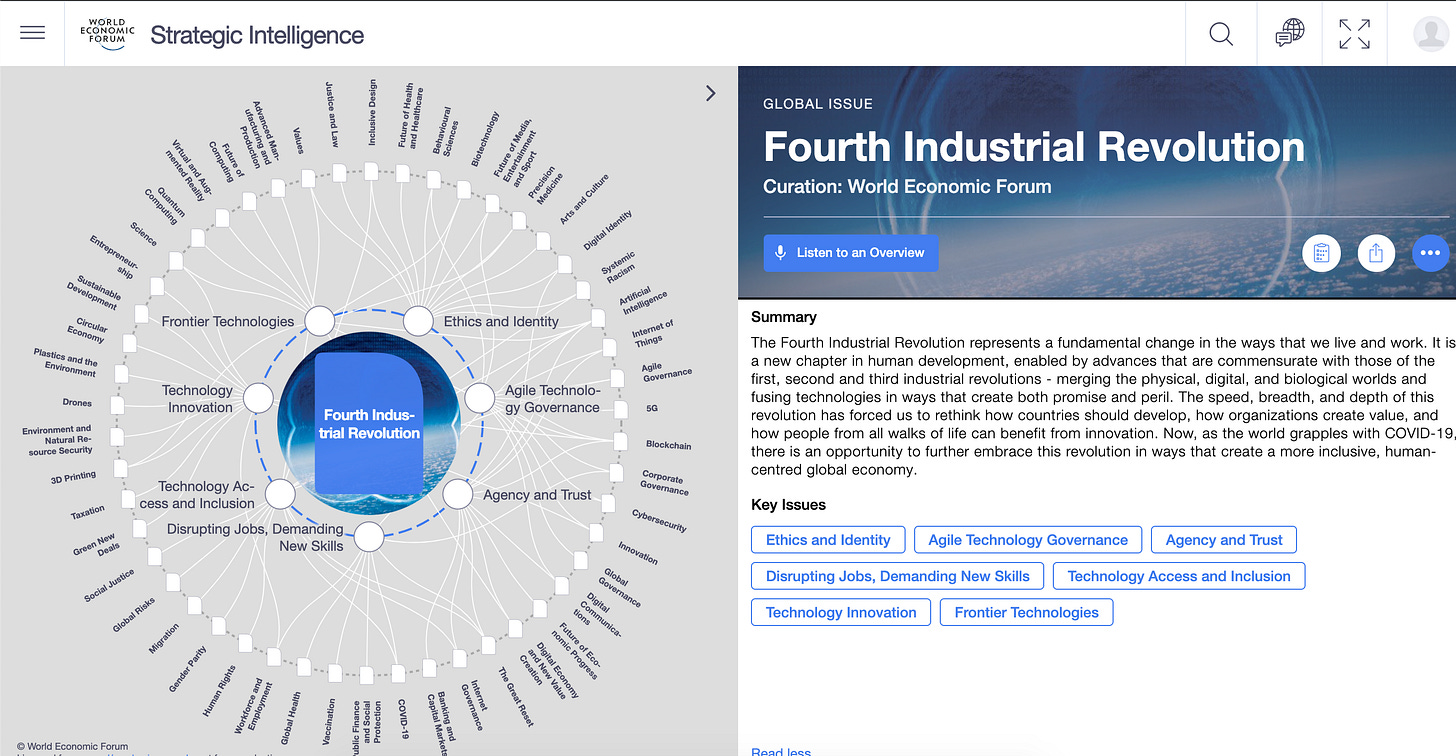Screen dimensions: 1456x756
Task: Select the Corporate Governance topic
Action: tap(665, 483)
